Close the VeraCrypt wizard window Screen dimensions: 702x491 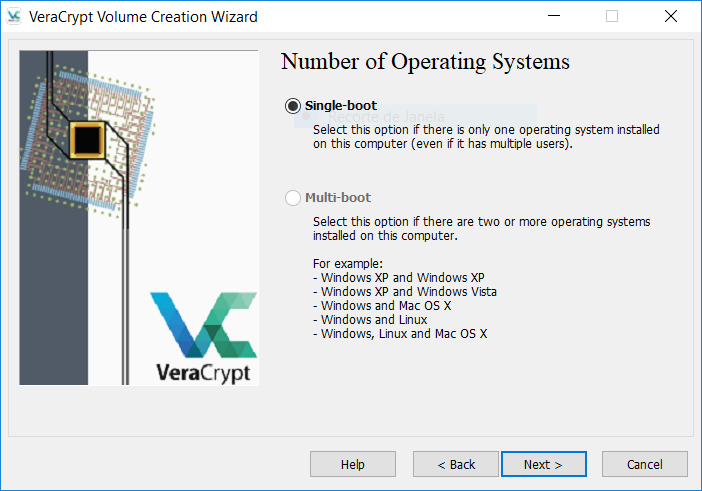(671, 16)
